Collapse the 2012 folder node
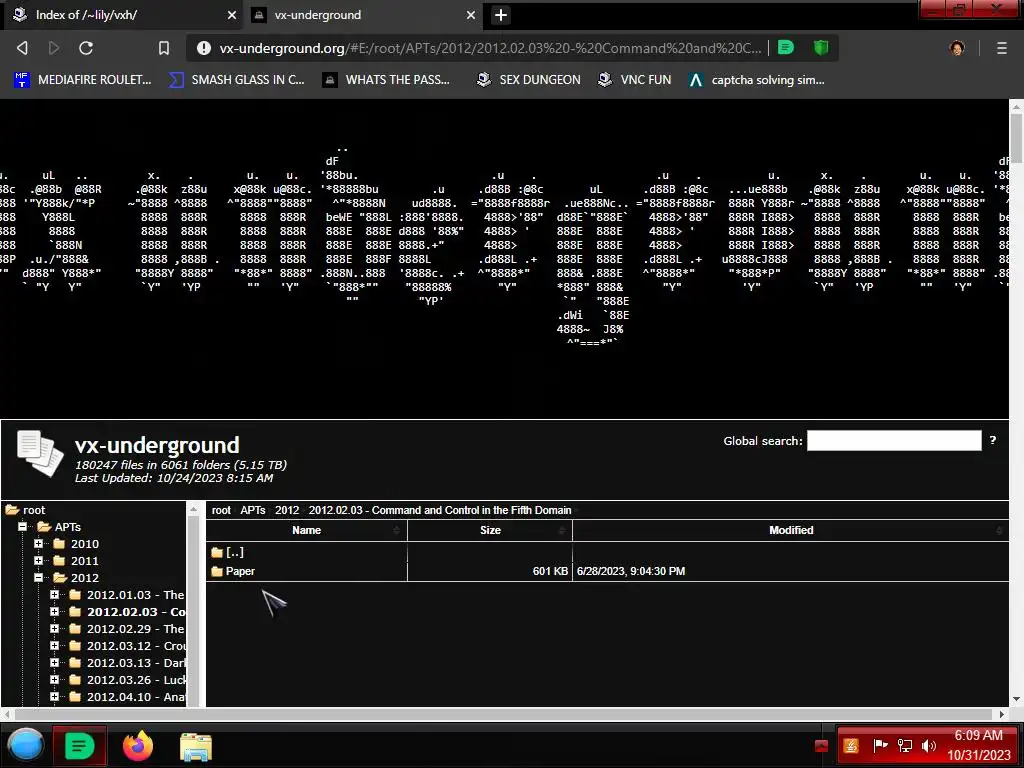This screenshot has width=1024, height=768. 39,577
